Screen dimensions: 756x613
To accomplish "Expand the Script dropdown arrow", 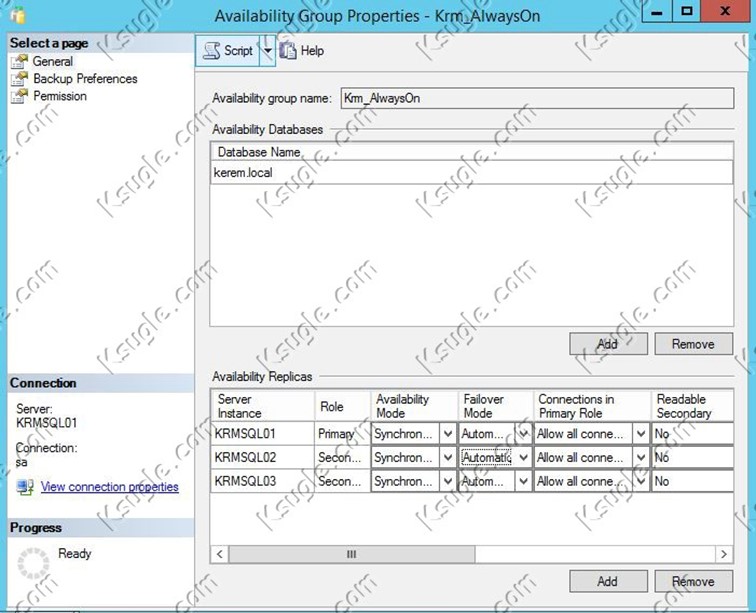I will (268, 51).
